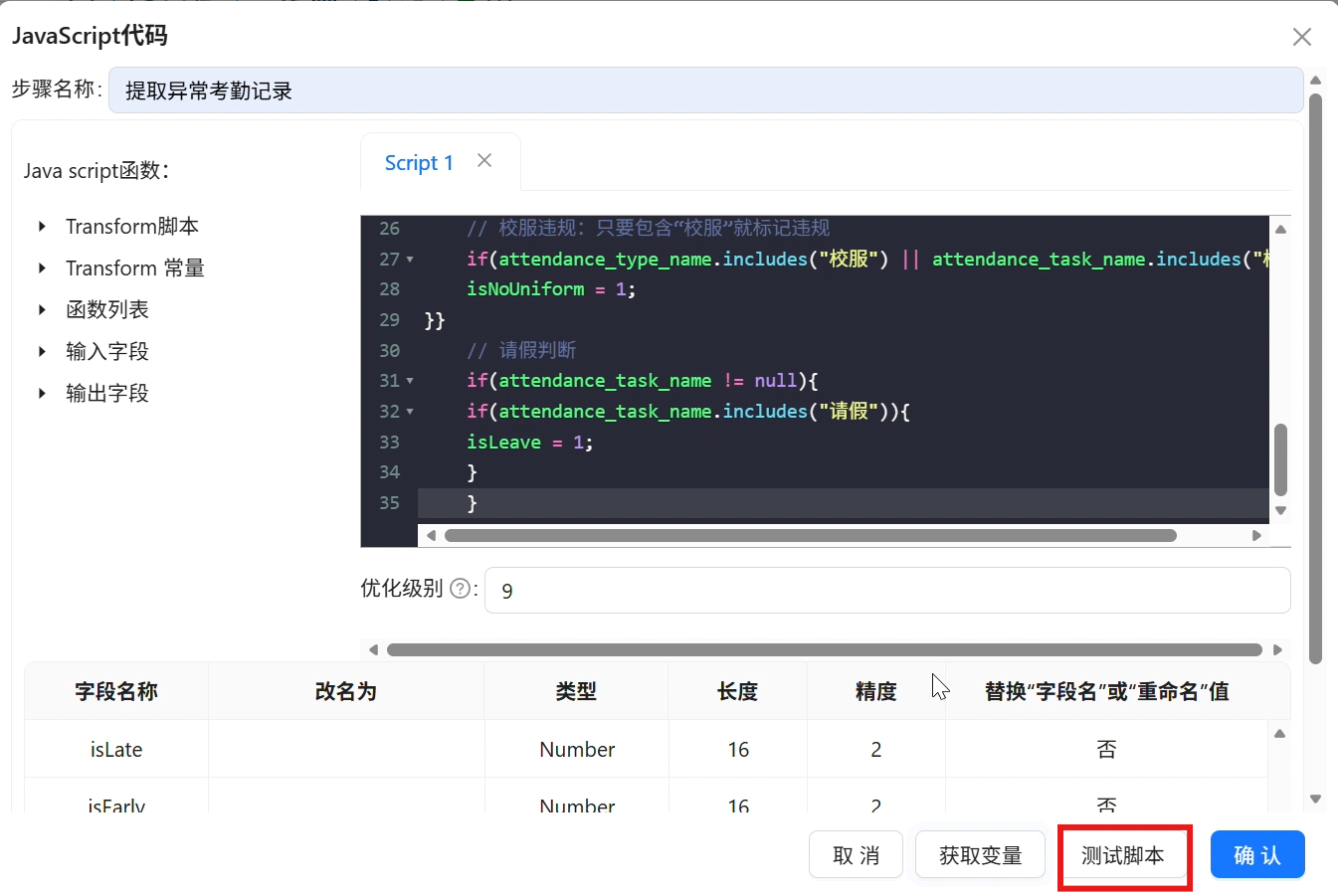Click the left arrow of the panel horizontal scrollbar

tap(373, 649)
